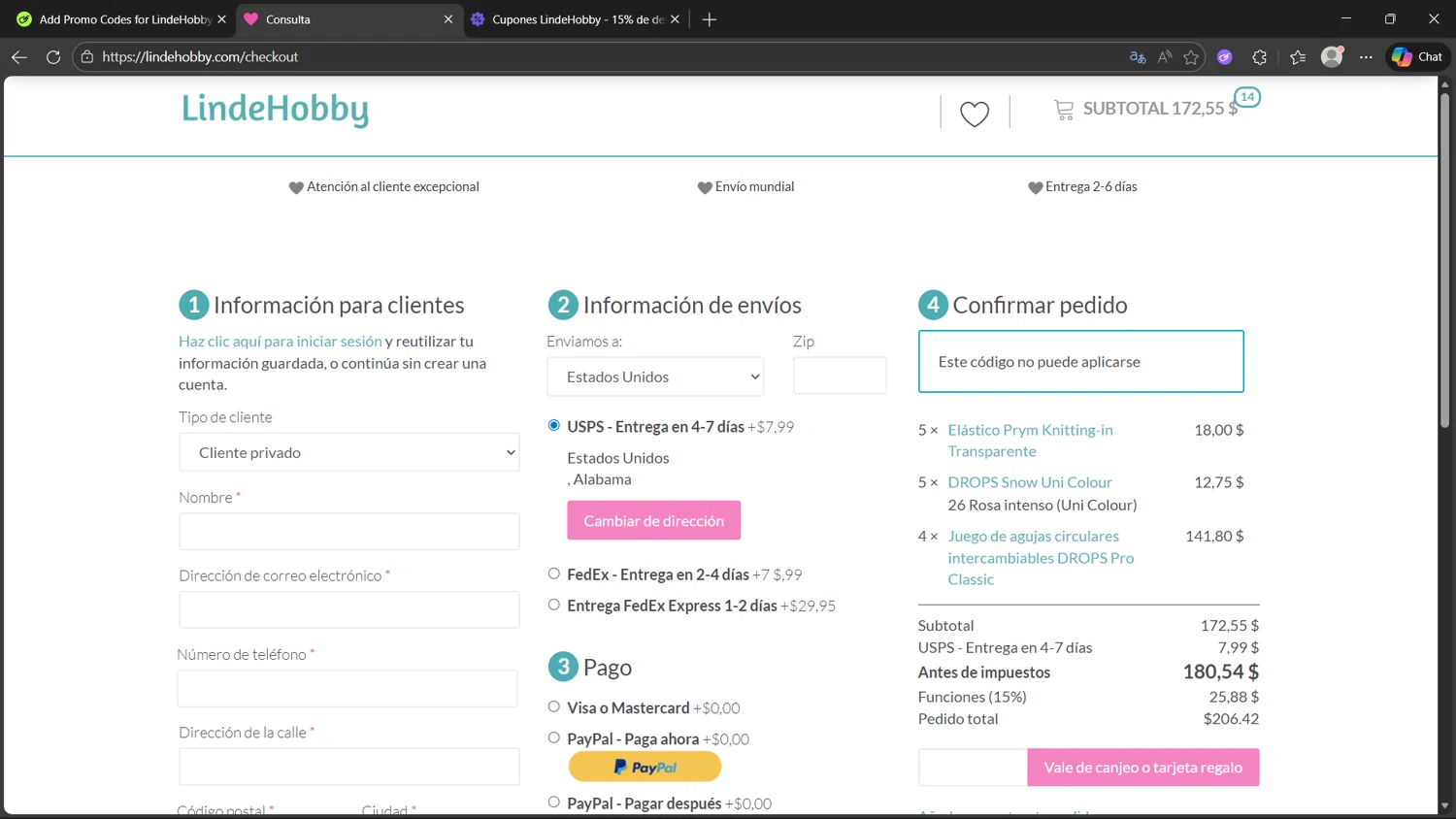The height and width of the screenshot is (819, 1456).
Task: Open browser extensions puzzle icon
Action: pyautogui.click(x=1260, y=57)
